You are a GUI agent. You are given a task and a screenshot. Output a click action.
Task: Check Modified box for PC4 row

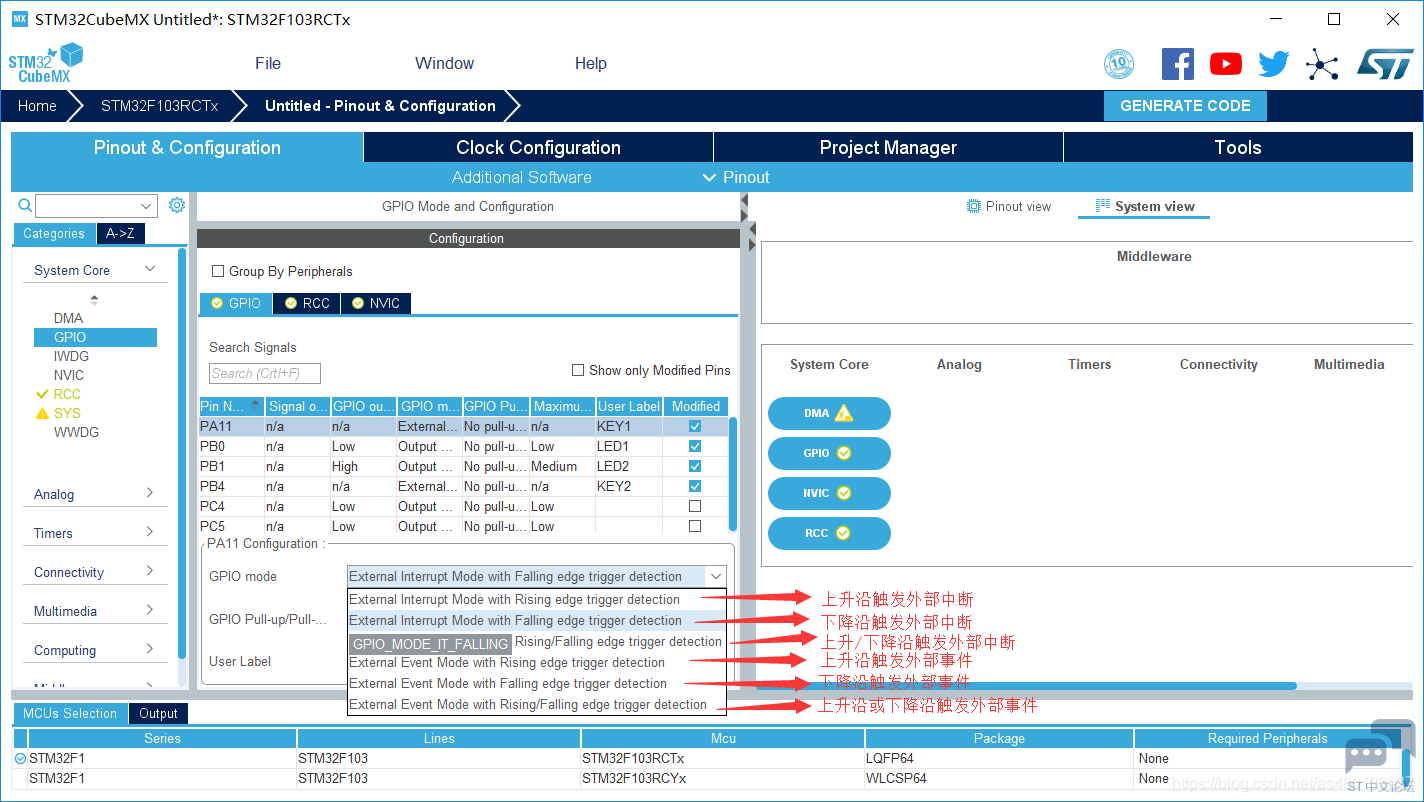point(695,506)
